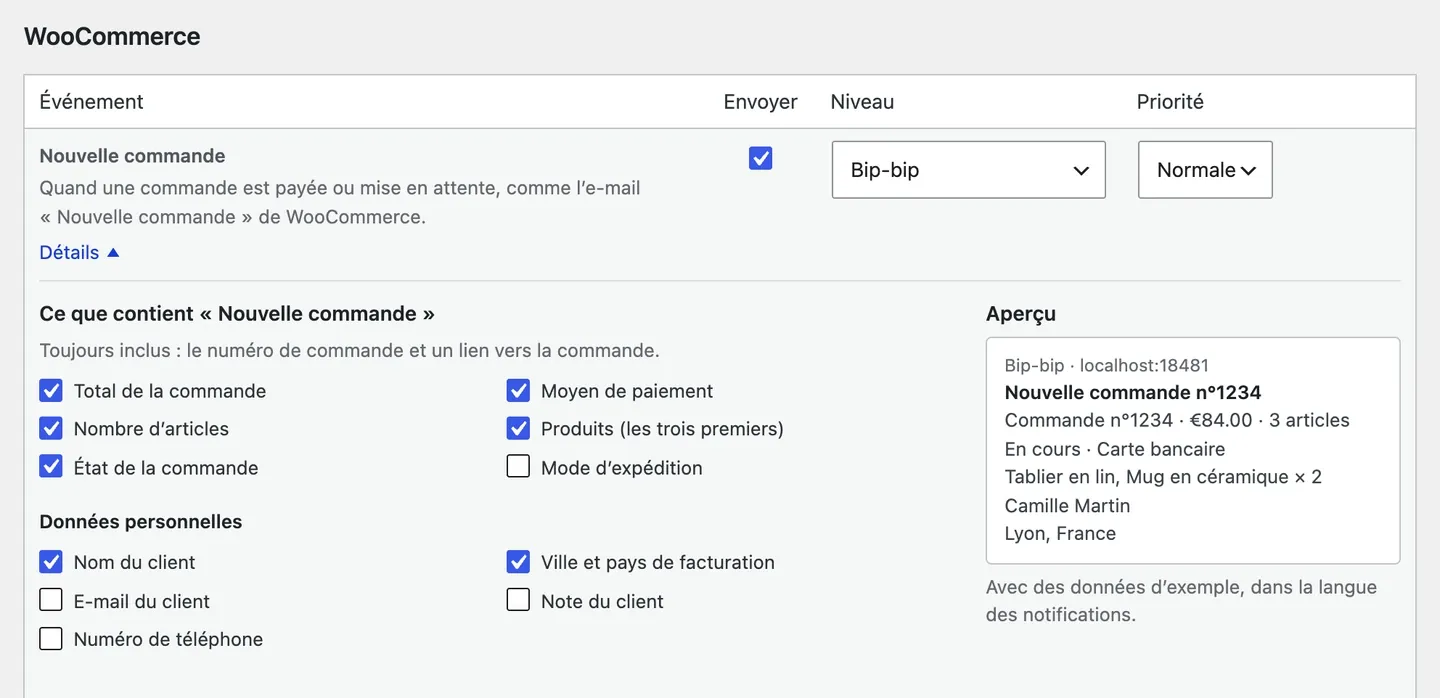The image size is (1440, 698).
Task: Click the Priorité column header
Action: coord(1170,102)
